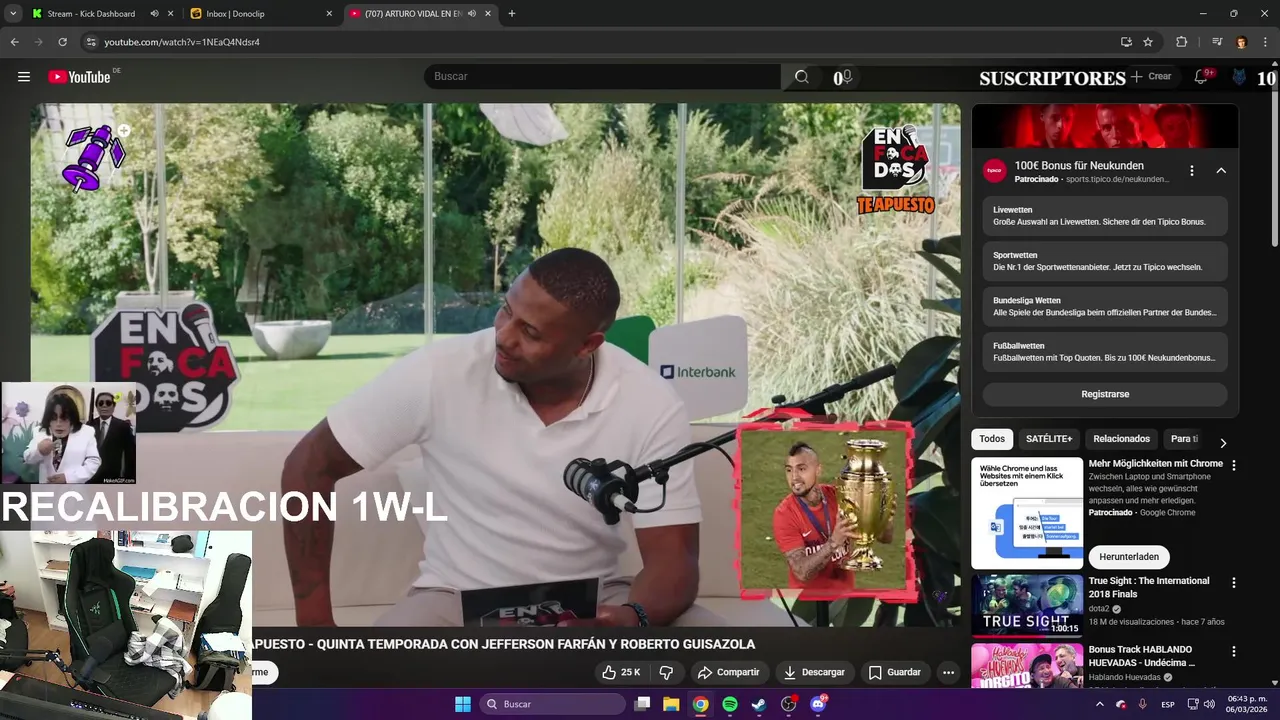Viewport: 1280px width, 720px height.
Task: Click the Crear button
Action: coord(1151,77)
